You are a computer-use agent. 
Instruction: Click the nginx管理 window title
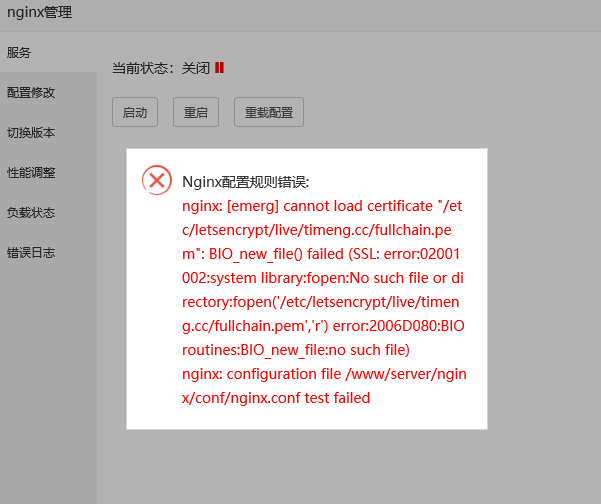[x=40, y=12]
